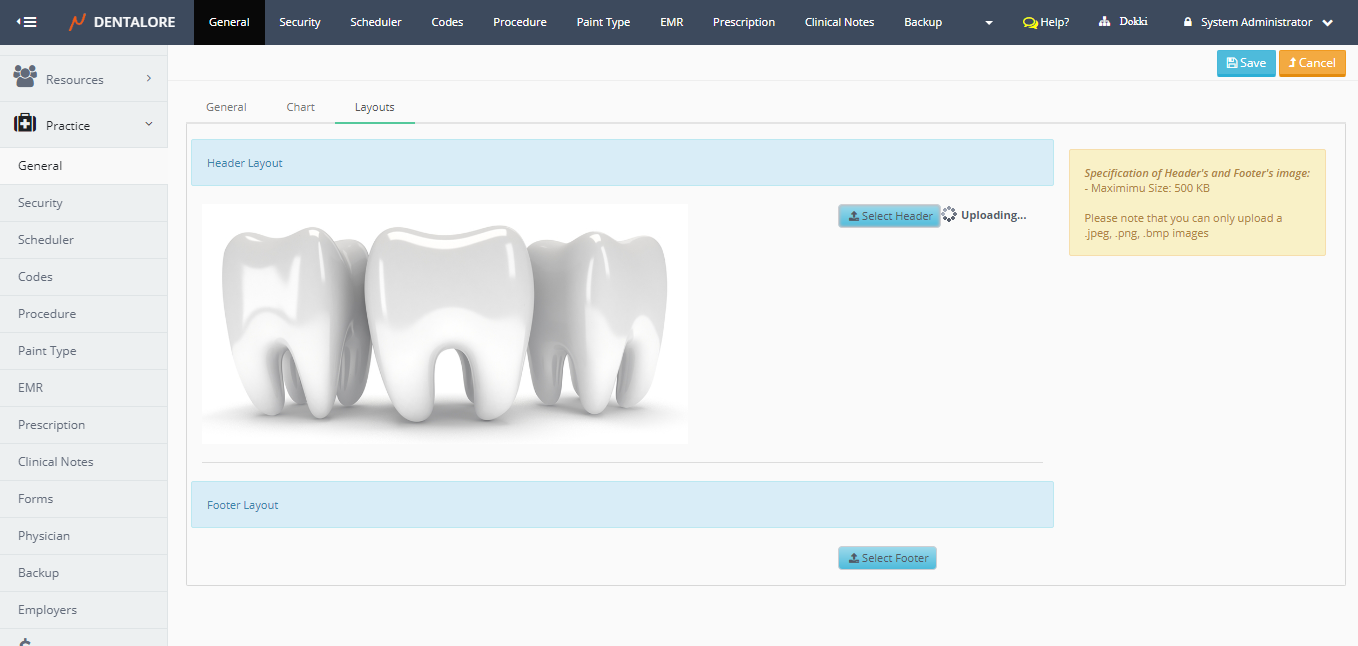Viewport: 1358px width, 646px height.
Task: Open the top navigation overflow dropdown arrow
Action: 988,23
